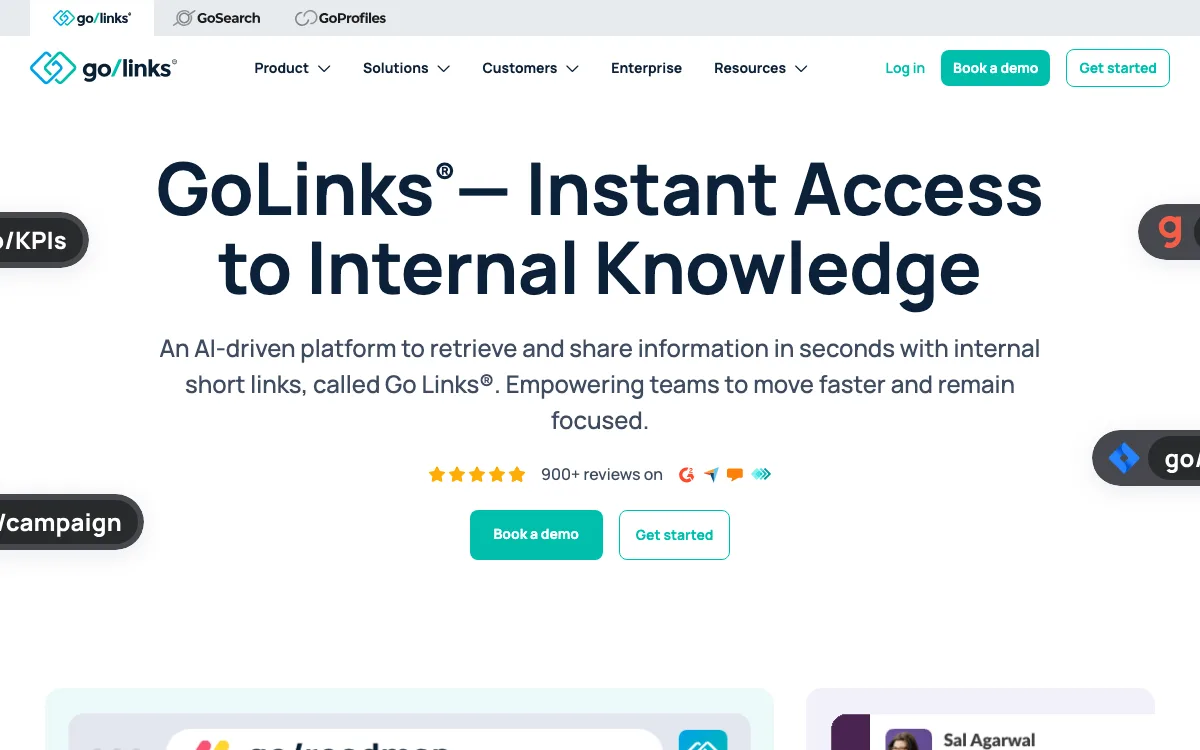Click the hero Book a demo button

(536, 535)
